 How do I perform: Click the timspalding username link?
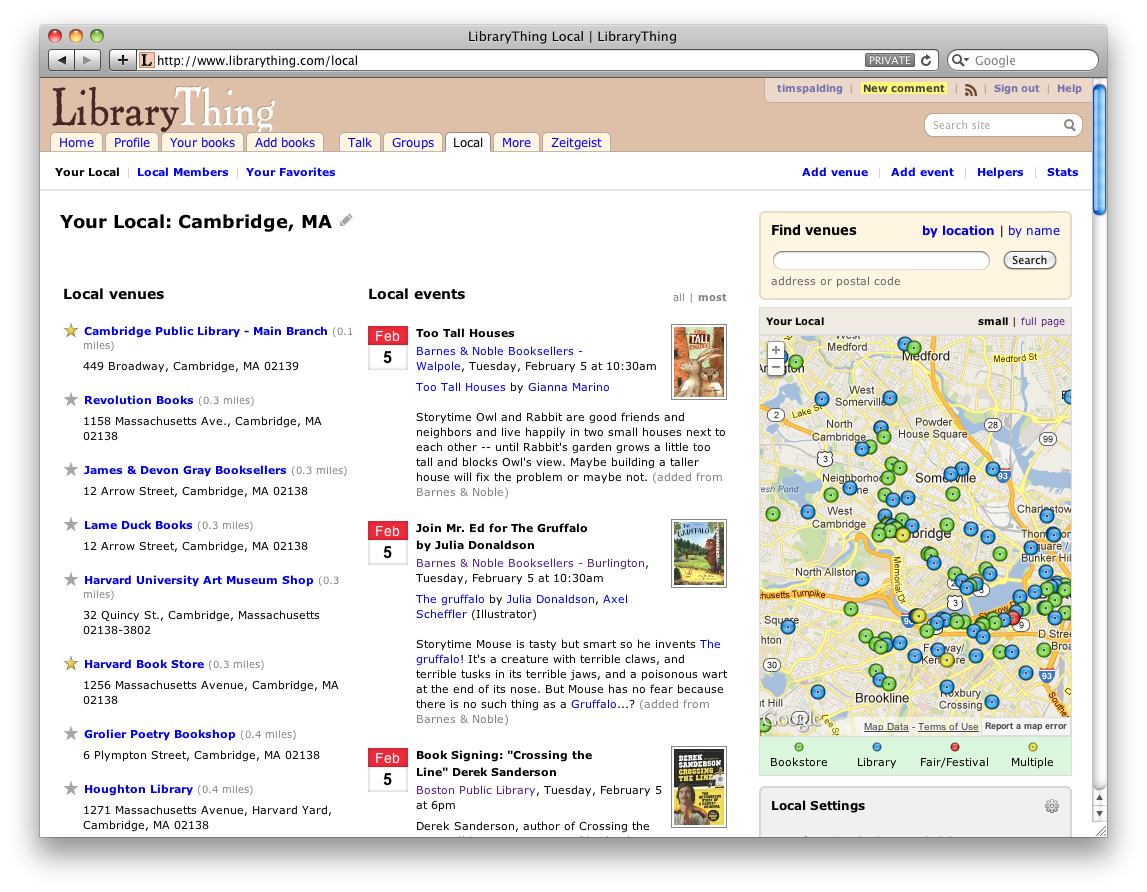(x=809, y=89)
